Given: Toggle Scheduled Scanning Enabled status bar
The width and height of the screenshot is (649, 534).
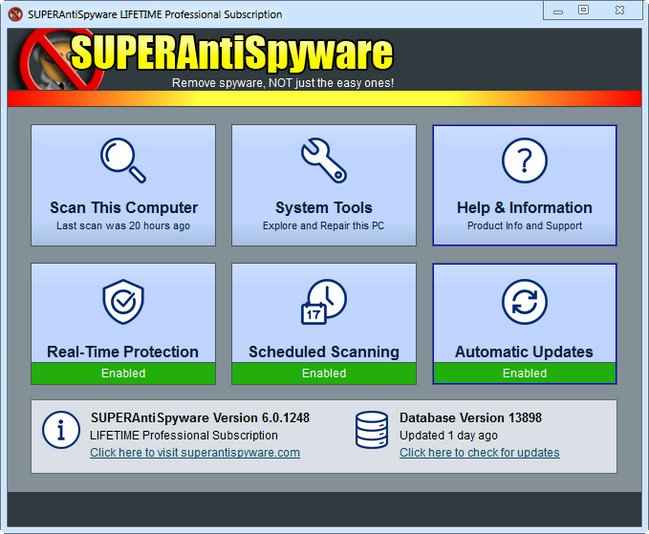Looking at the screenshot, I should (324, 373).
